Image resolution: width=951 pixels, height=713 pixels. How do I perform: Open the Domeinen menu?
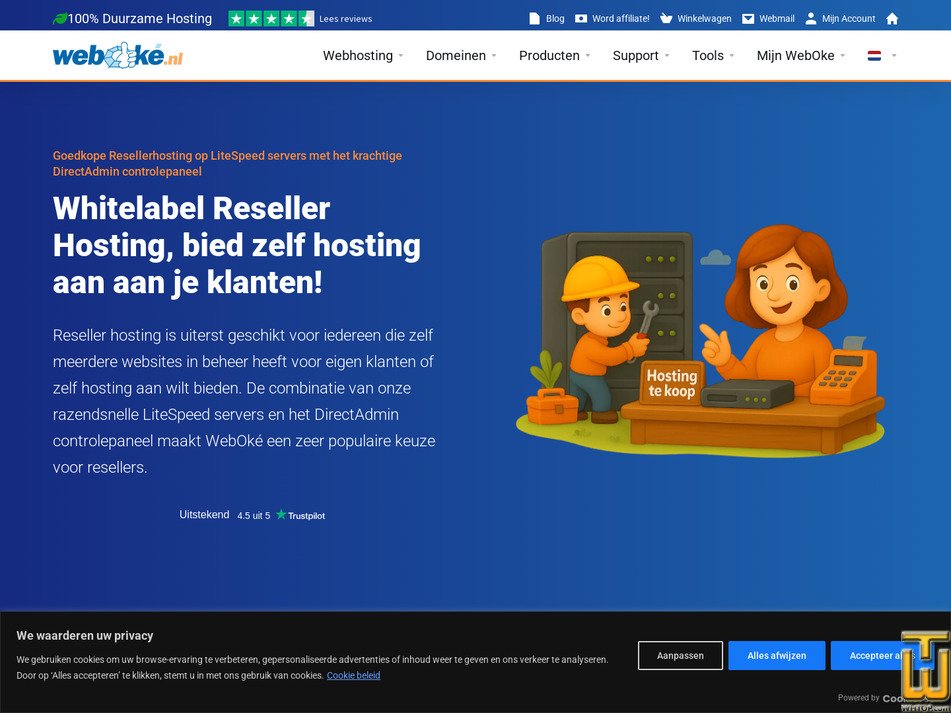tap(455, 56)
